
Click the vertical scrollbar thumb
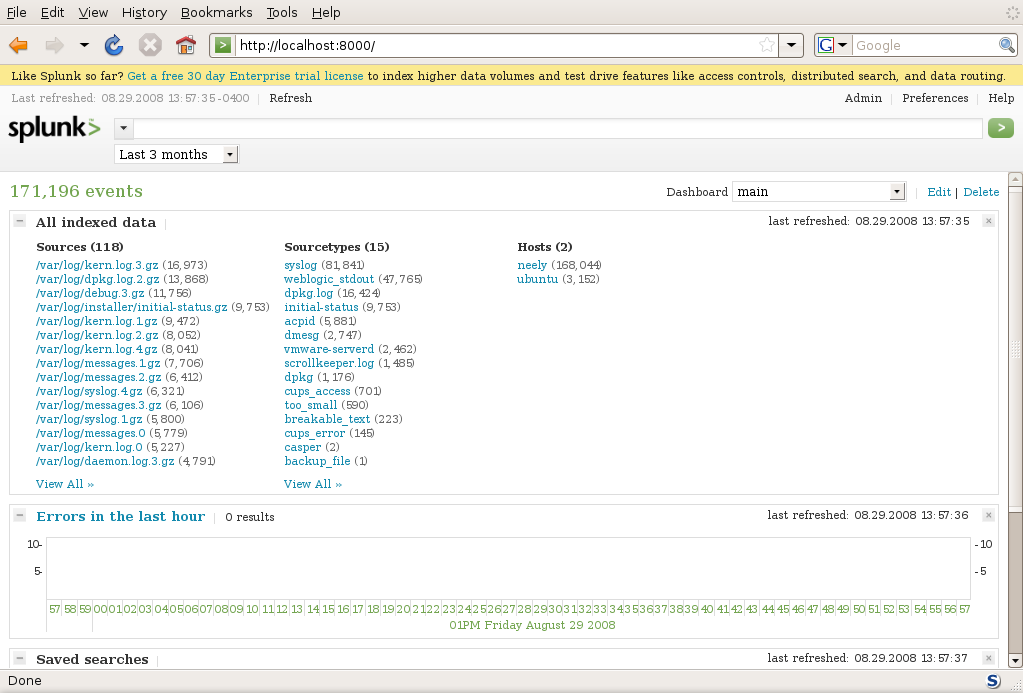[1015, 350]
